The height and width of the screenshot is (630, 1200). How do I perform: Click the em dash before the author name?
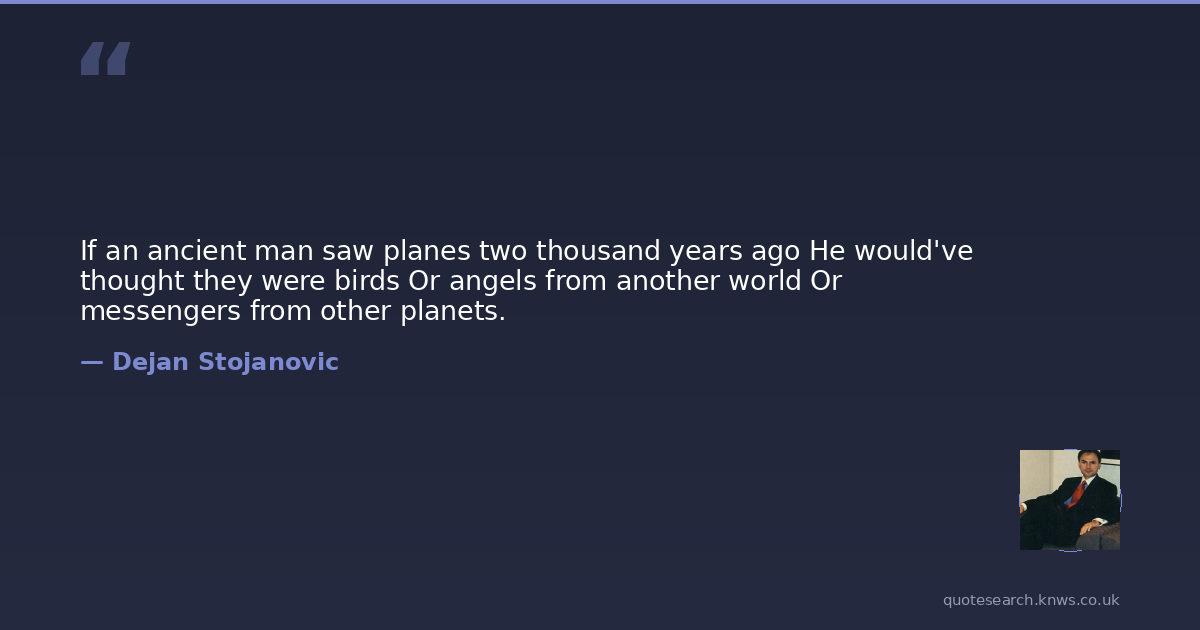click(91, 362)
